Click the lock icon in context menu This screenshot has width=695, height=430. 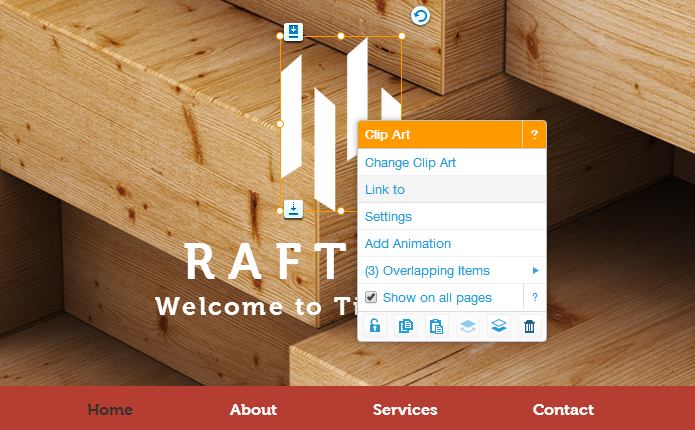[375, 326]
